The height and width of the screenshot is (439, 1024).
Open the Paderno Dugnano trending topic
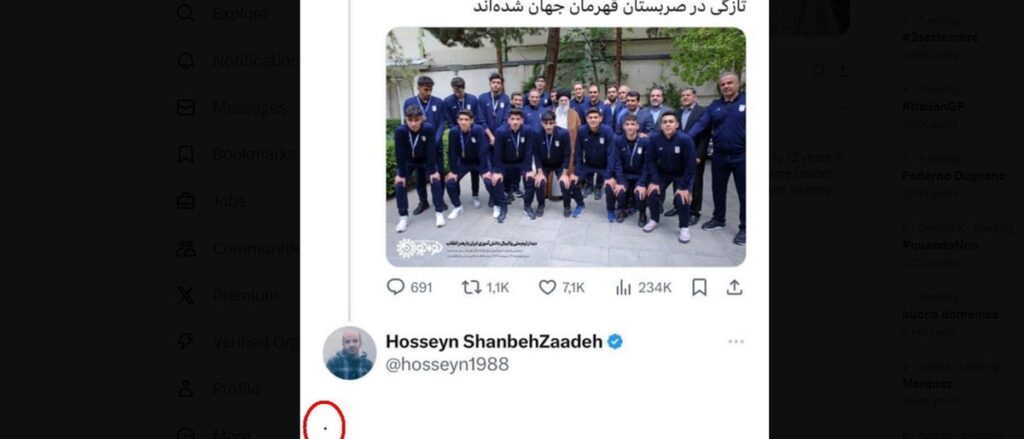953,176
